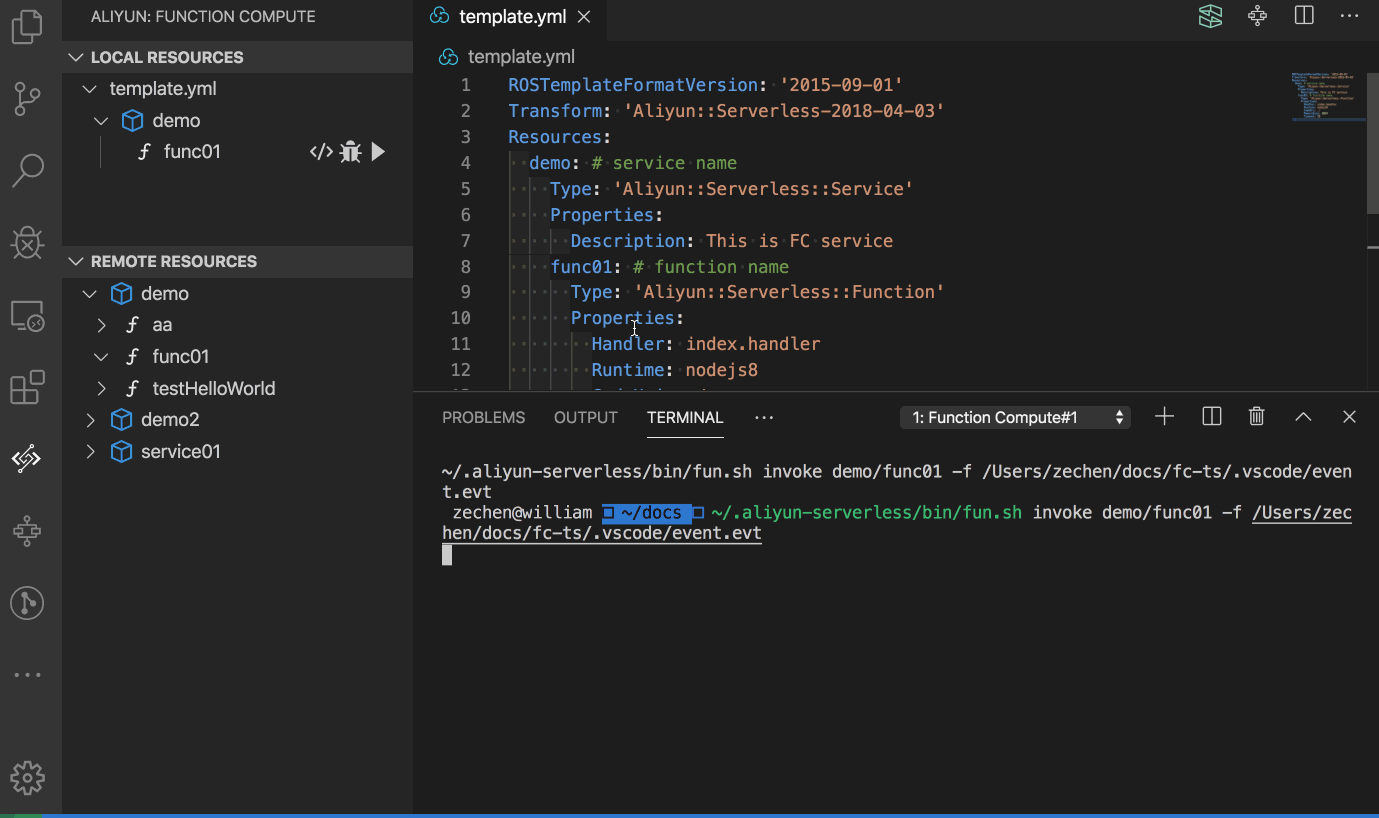
Task: Switch to the OUTPUT tab
Action: pos(585,417)
